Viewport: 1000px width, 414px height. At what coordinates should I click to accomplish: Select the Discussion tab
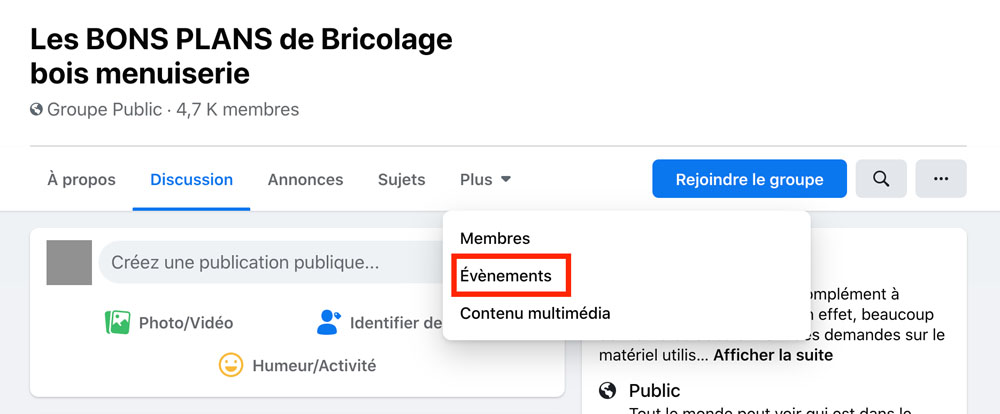click(x=191, y=180)
